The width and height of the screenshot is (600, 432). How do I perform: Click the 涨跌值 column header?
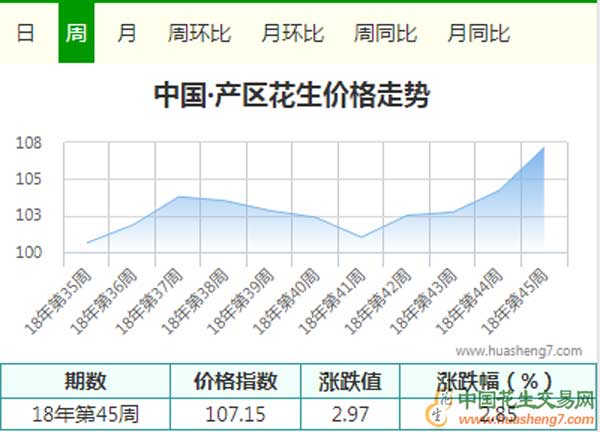(350, 381)
